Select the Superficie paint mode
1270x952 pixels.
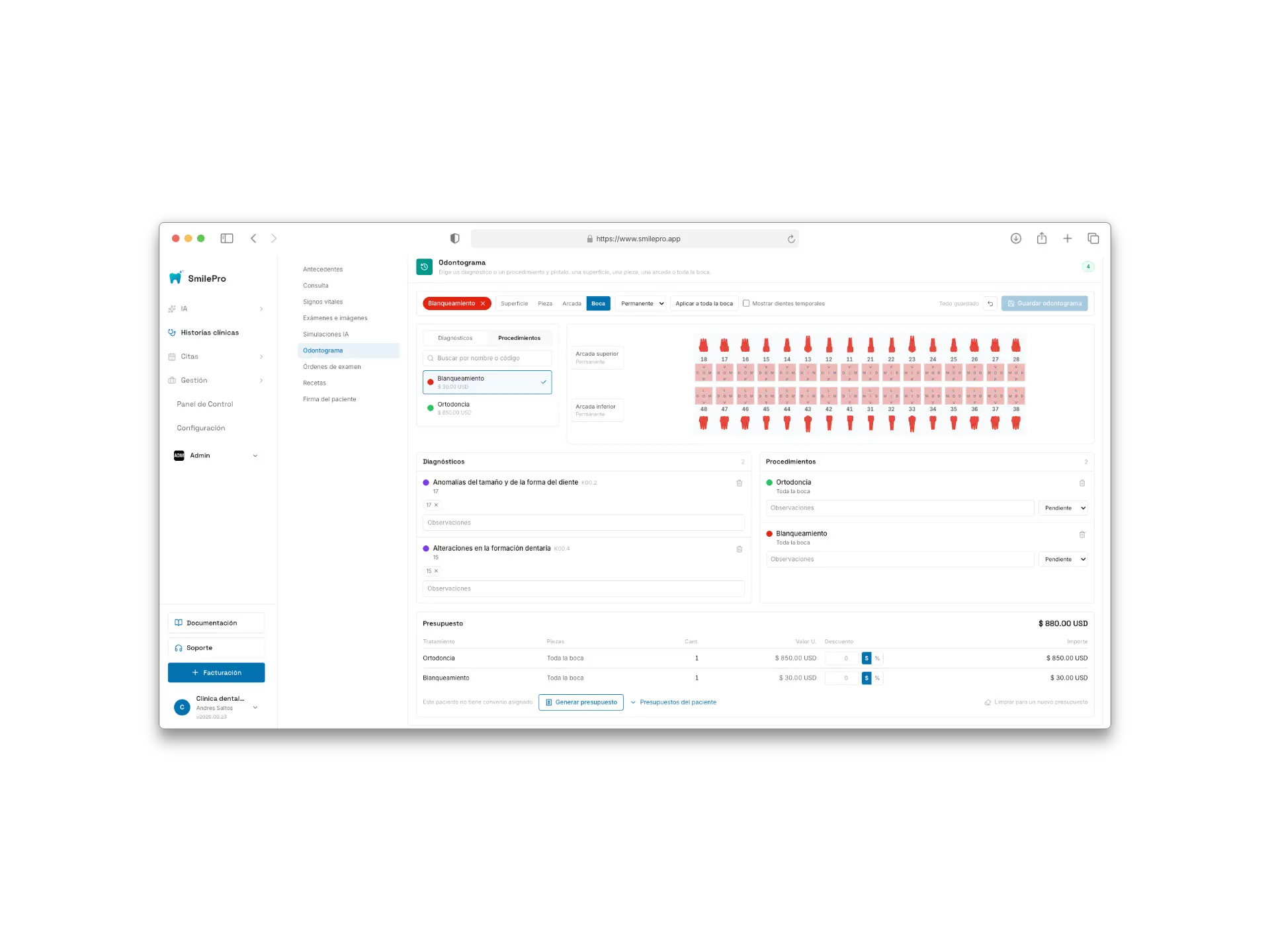[x=515, y=303]
